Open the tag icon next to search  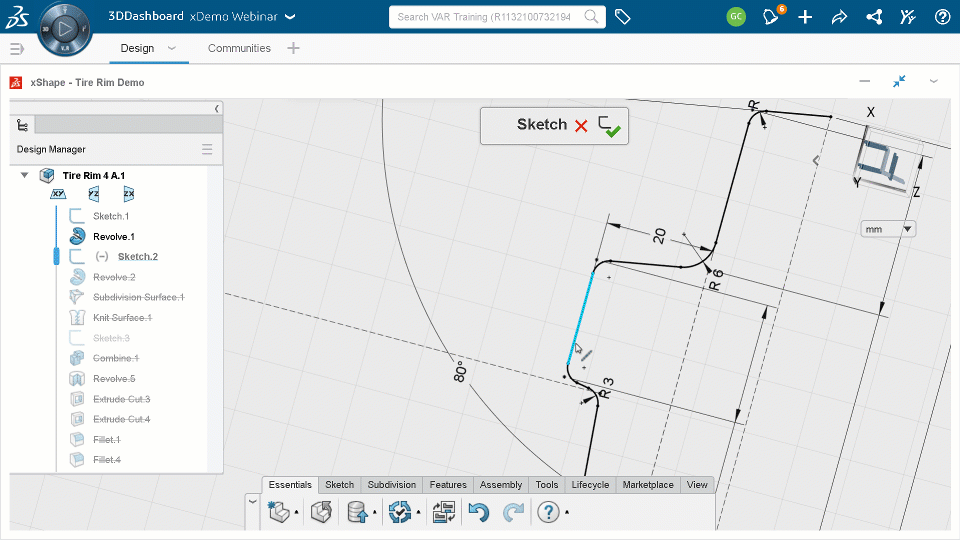pyautogui.click(x=623, y=17)
